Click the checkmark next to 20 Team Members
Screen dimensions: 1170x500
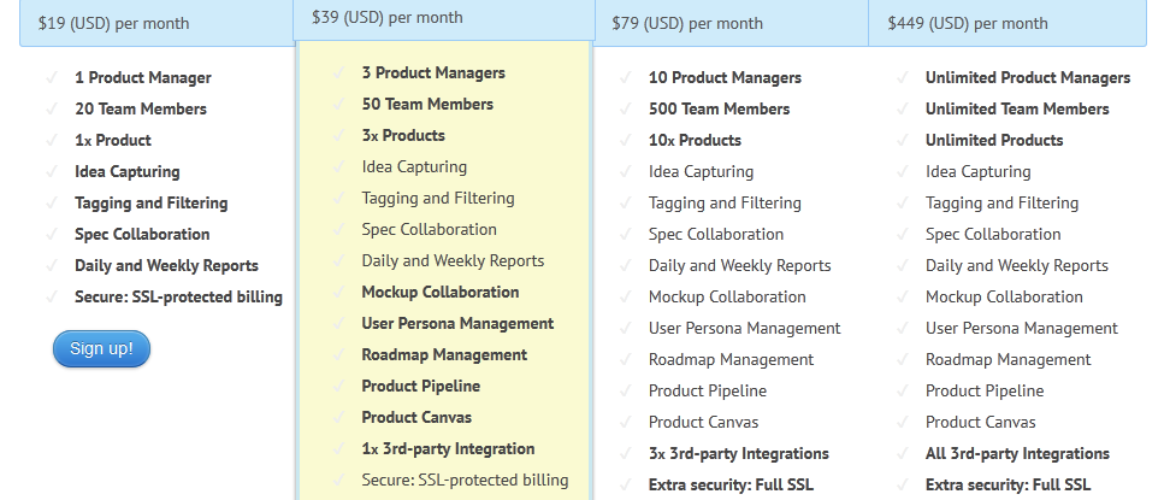51,109
